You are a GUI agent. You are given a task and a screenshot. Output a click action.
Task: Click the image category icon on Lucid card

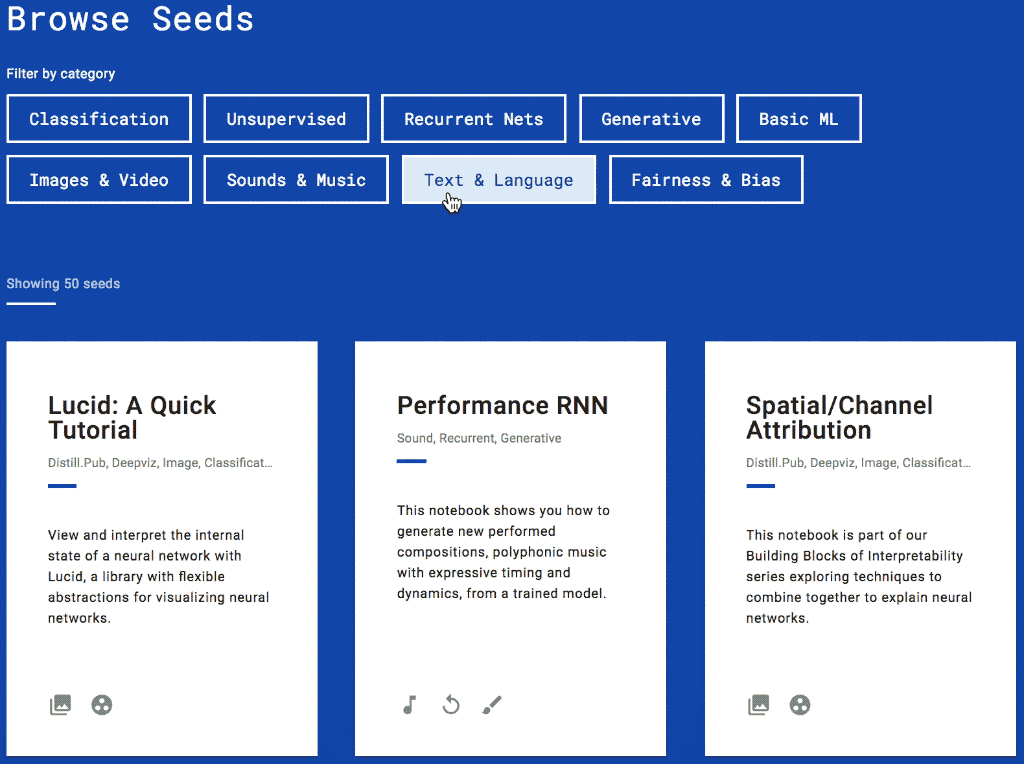[x=60, y=705]
